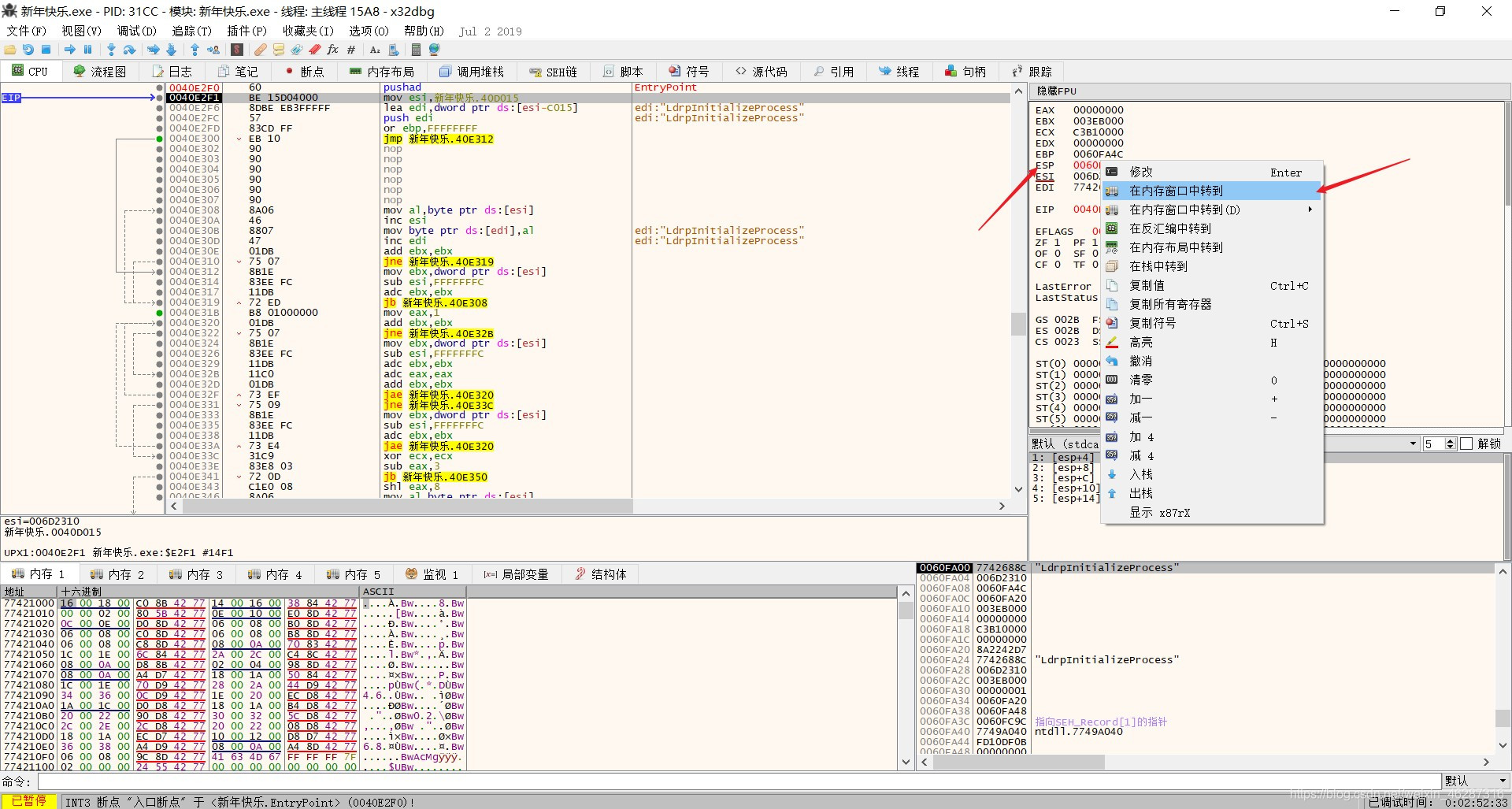
Task: Select 在内存窗口中转到 in context menu
Action: (1176, 191)
